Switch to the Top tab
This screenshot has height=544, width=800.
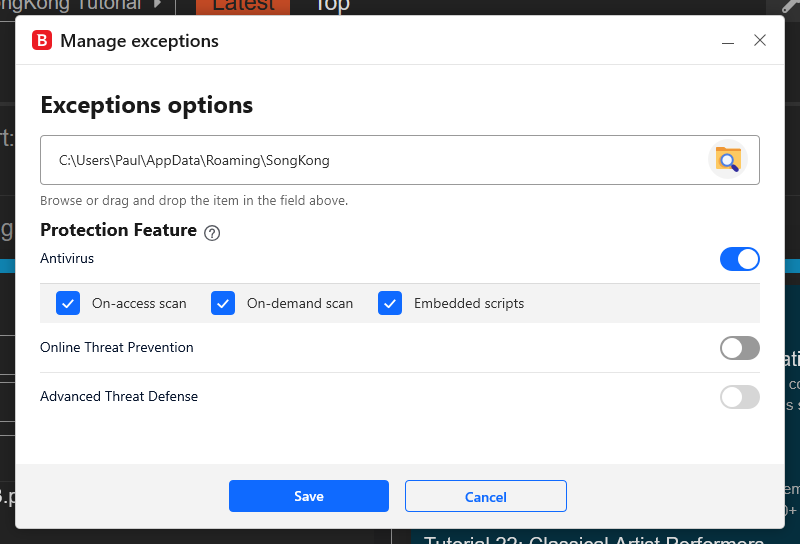(x=332, y=5)
